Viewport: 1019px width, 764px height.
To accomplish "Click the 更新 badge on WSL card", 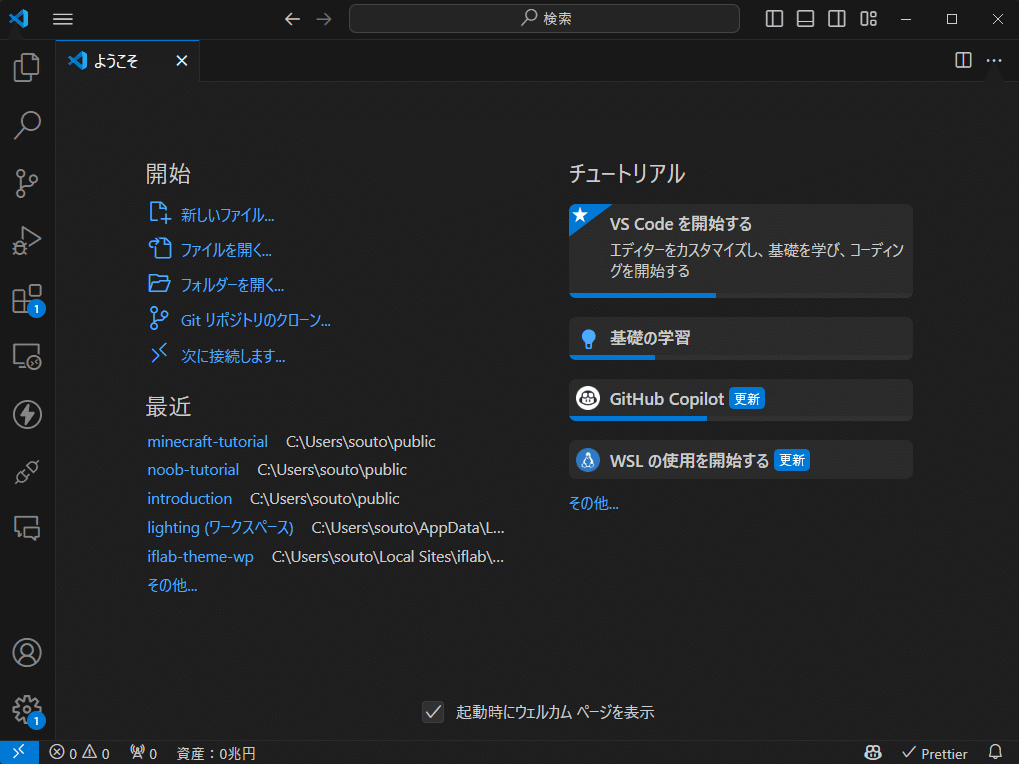I will 792,460.
